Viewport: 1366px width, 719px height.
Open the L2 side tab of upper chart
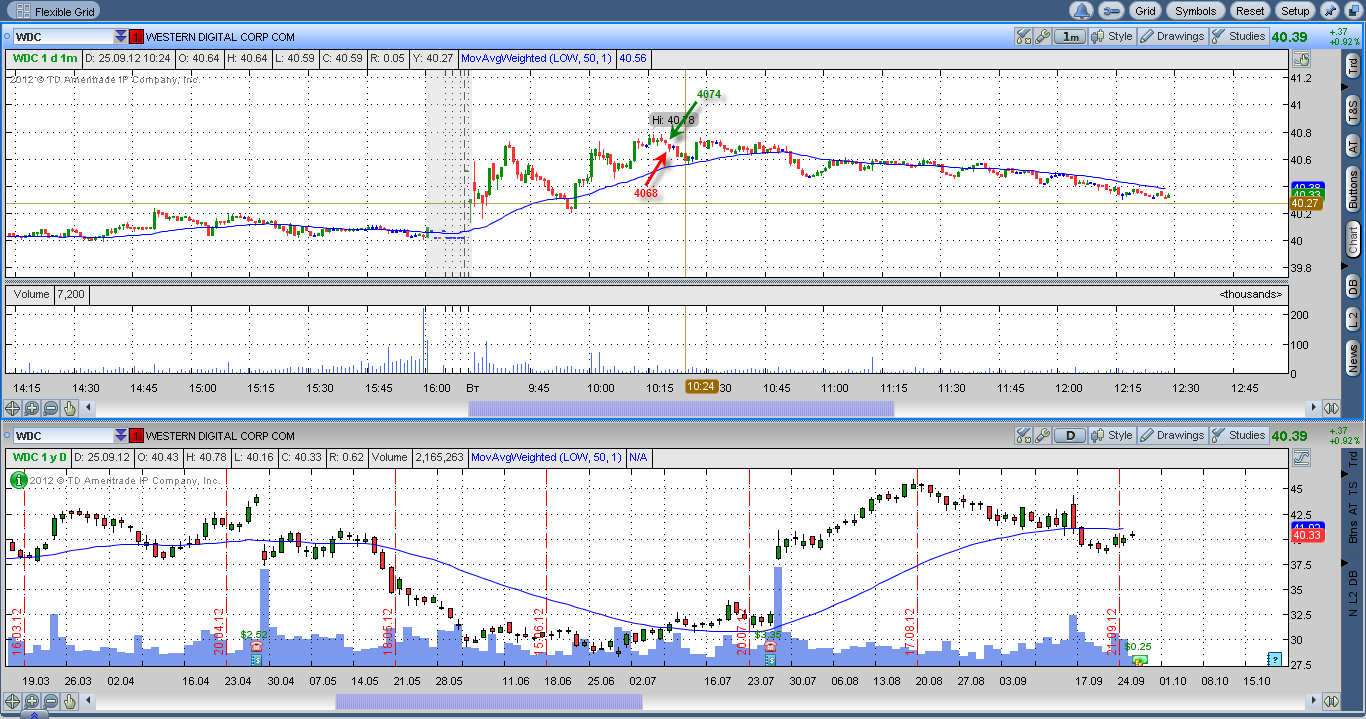[x=1353, y=320]
